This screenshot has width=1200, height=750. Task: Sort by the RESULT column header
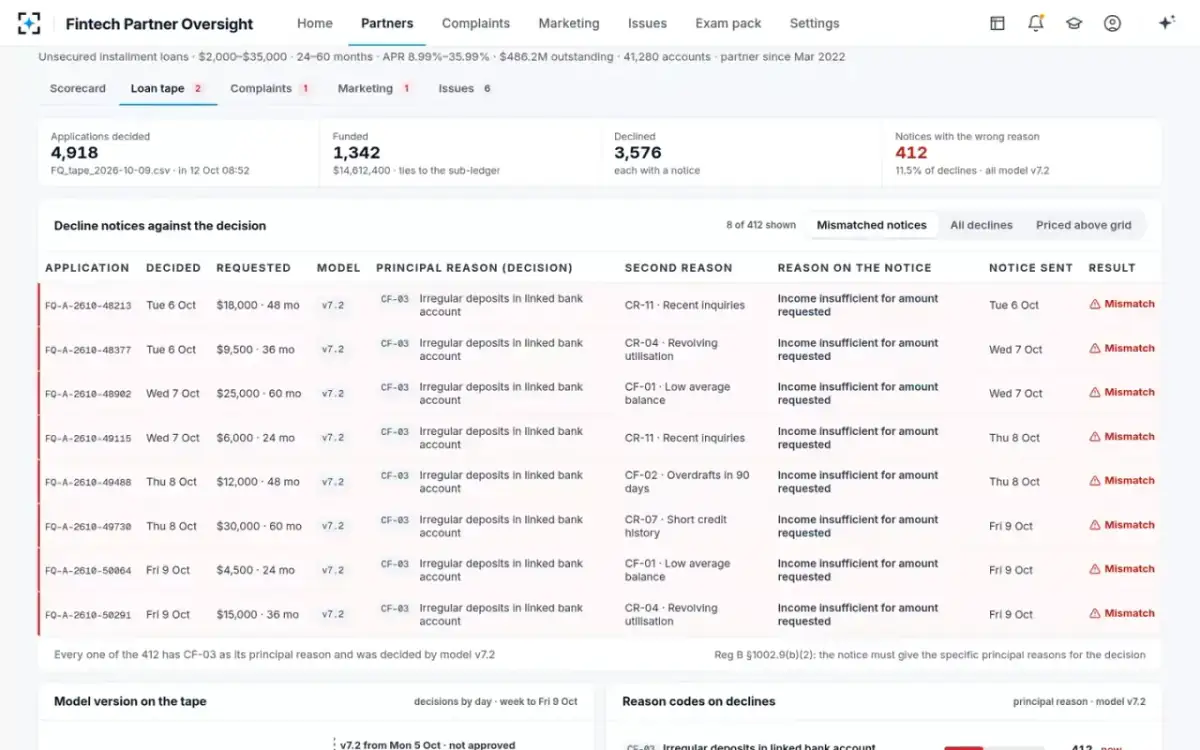(x=1112, y=268)
